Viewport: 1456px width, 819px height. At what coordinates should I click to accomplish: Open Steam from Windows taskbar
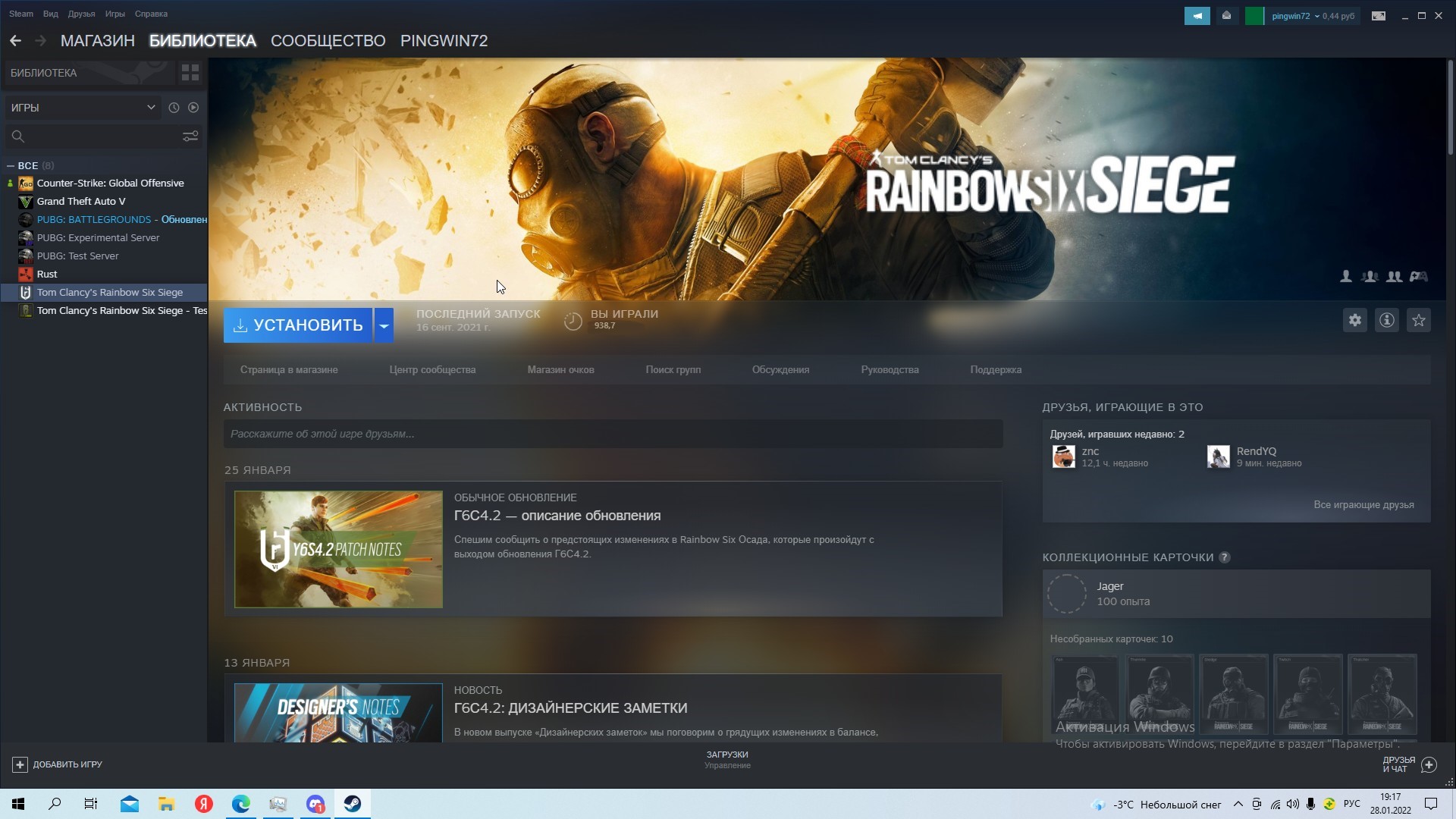tap(353, 804)
